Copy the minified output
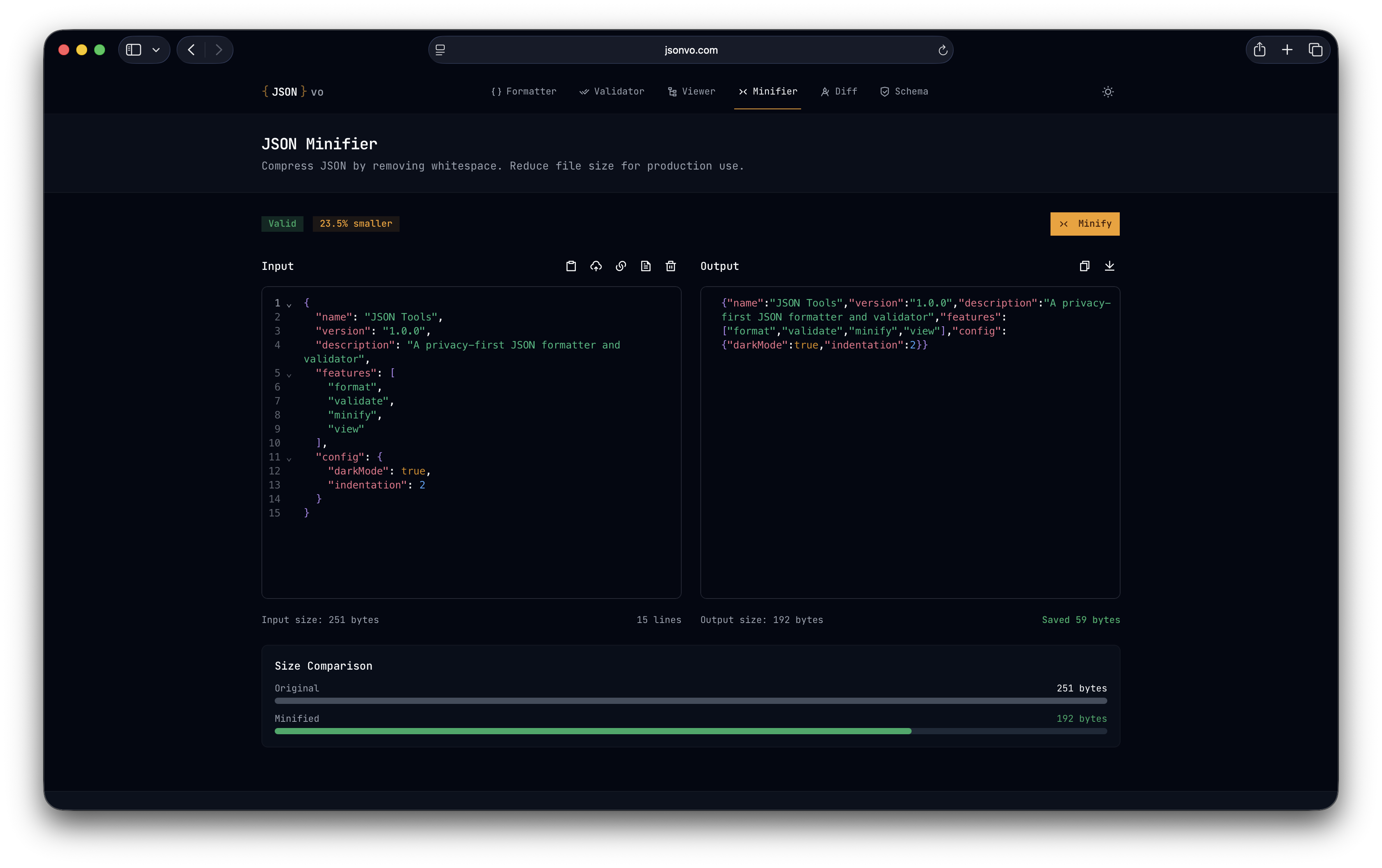This screenshot has width=1382, height=868. 1084,266
